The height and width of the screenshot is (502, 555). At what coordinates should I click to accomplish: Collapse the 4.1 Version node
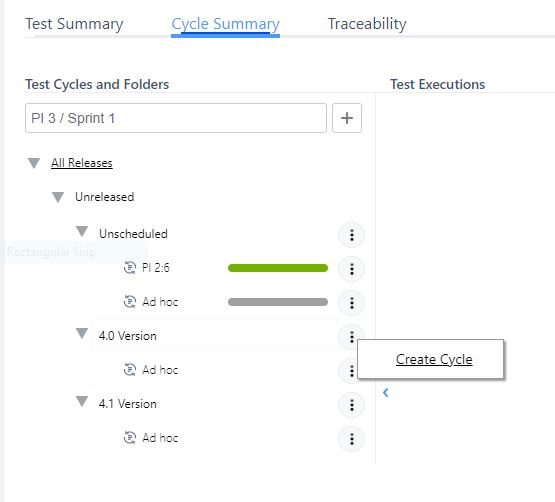tap(82, 401)
